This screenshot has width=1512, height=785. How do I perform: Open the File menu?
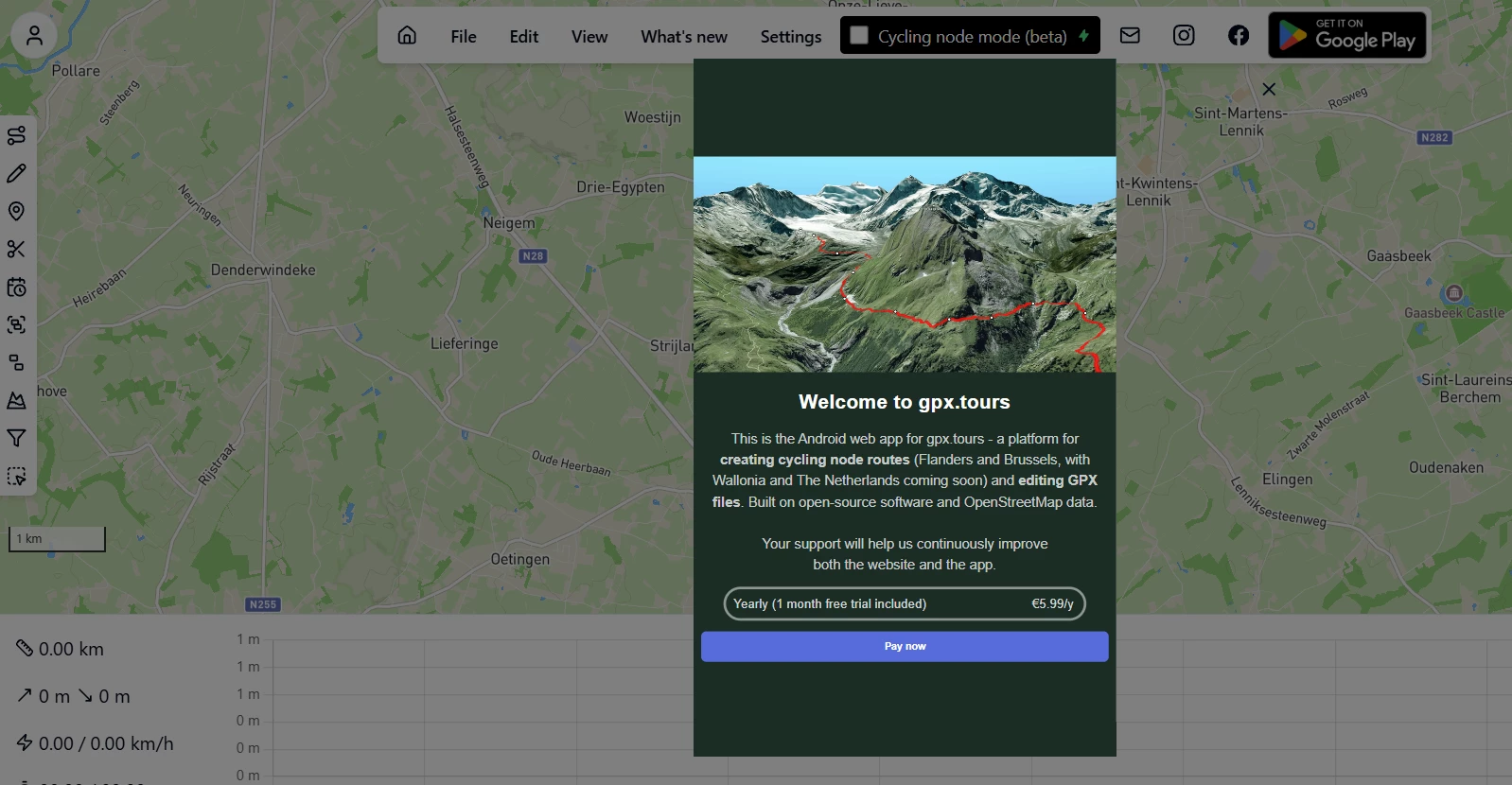[464, 37]
